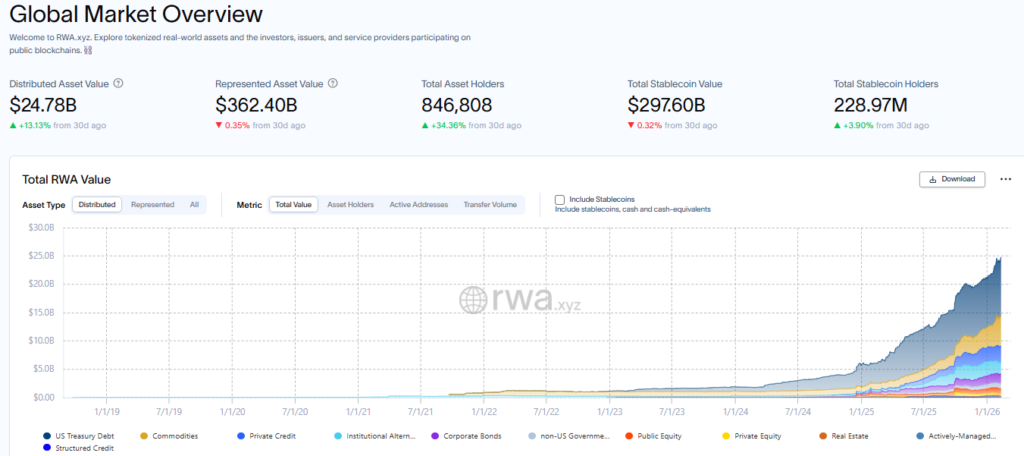Toggle the Commodities legend marker
Viewport: 1024px width, 456px height.
coord(145,436)
